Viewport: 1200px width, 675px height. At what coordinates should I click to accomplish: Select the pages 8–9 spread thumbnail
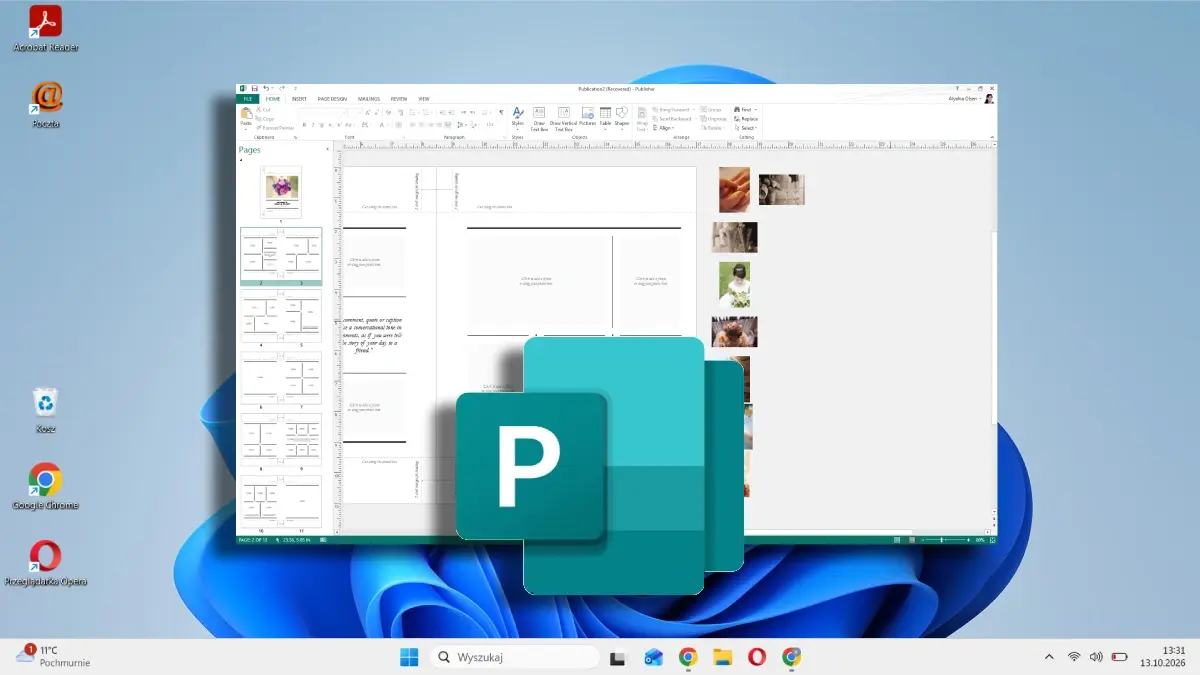tap(281, 440)
